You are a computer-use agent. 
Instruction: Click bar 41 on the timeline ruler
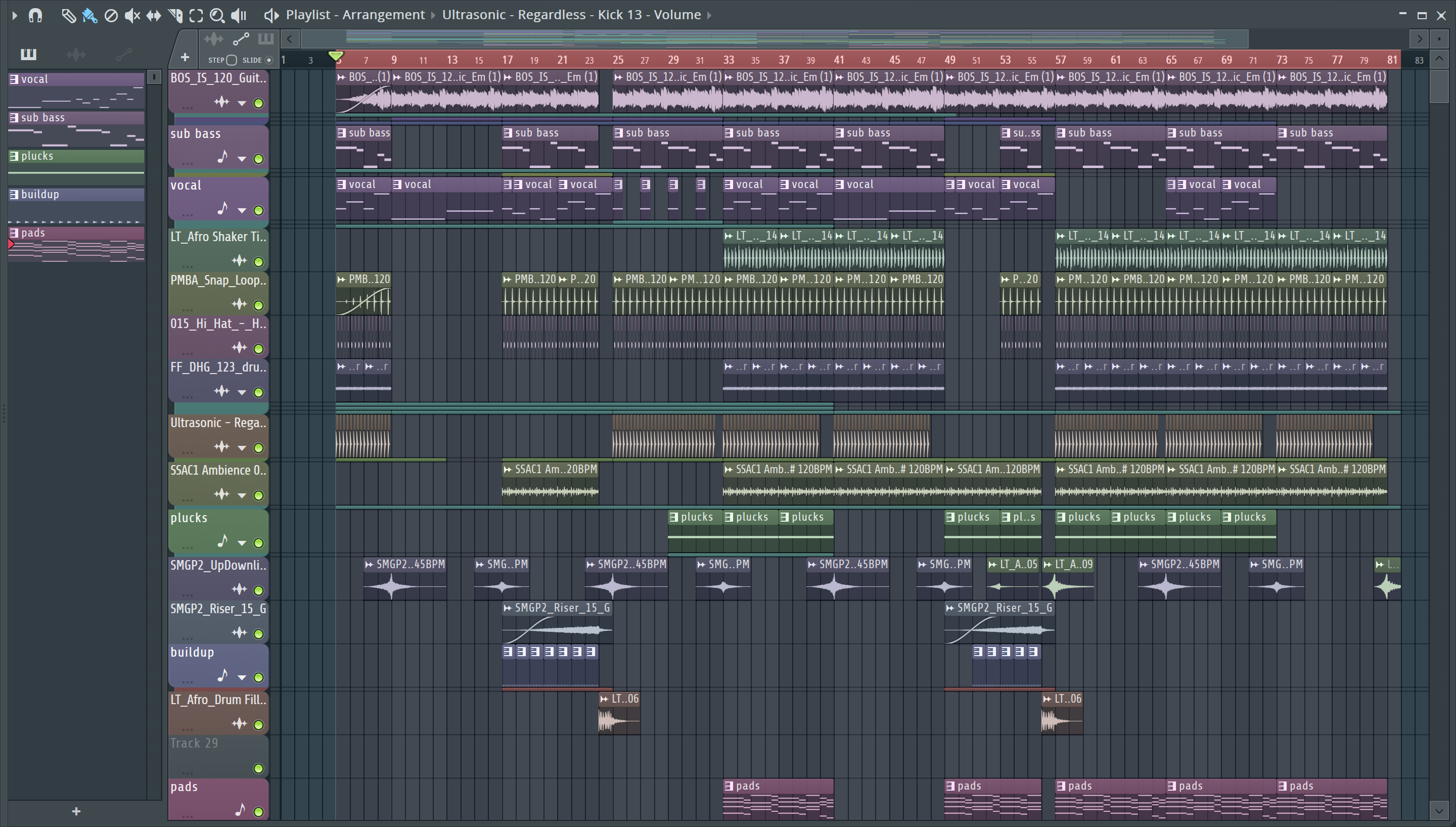tap(839, 60)
